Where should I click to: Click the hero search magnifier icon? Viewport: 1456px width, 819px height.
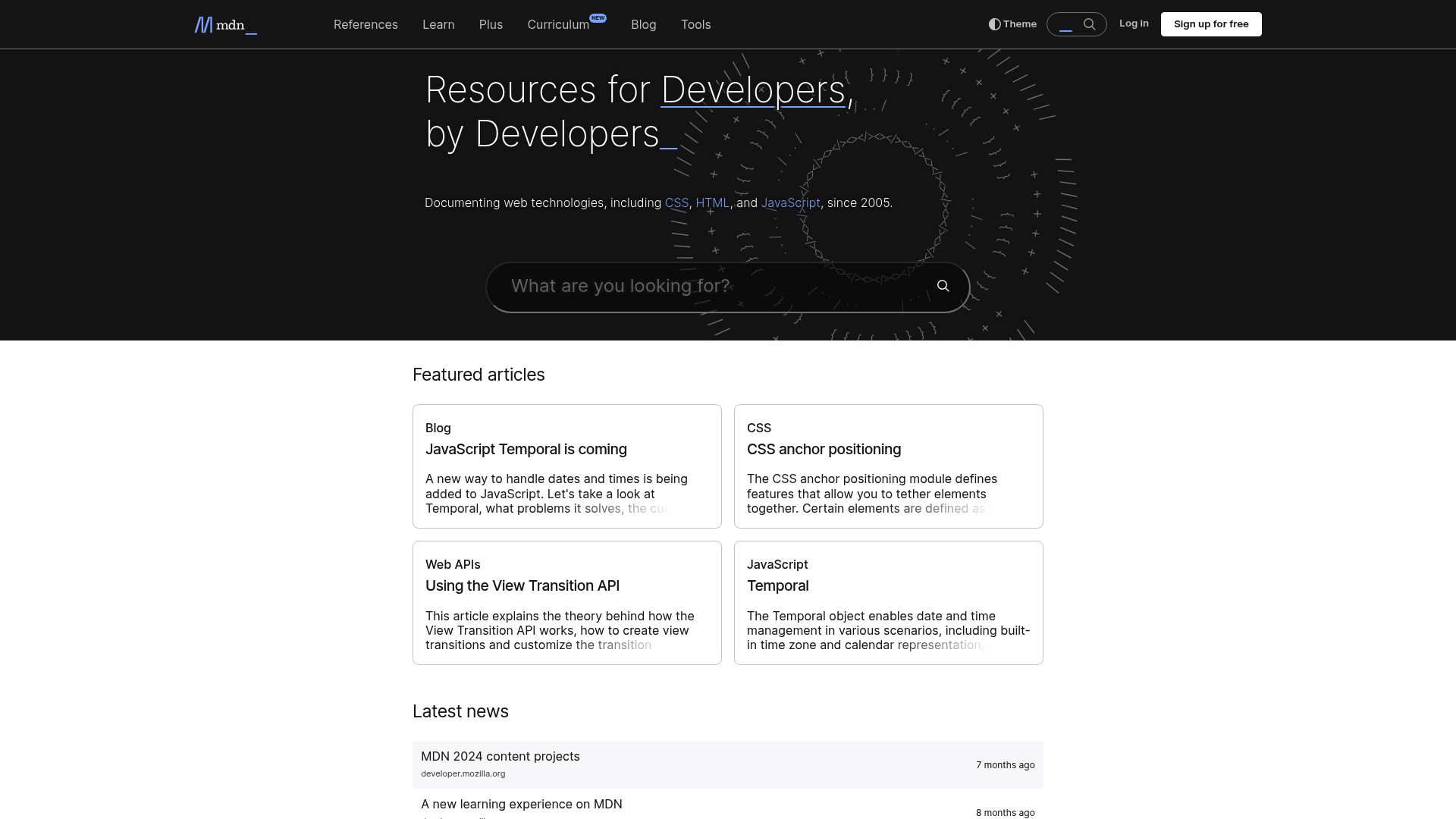[943, 286]
